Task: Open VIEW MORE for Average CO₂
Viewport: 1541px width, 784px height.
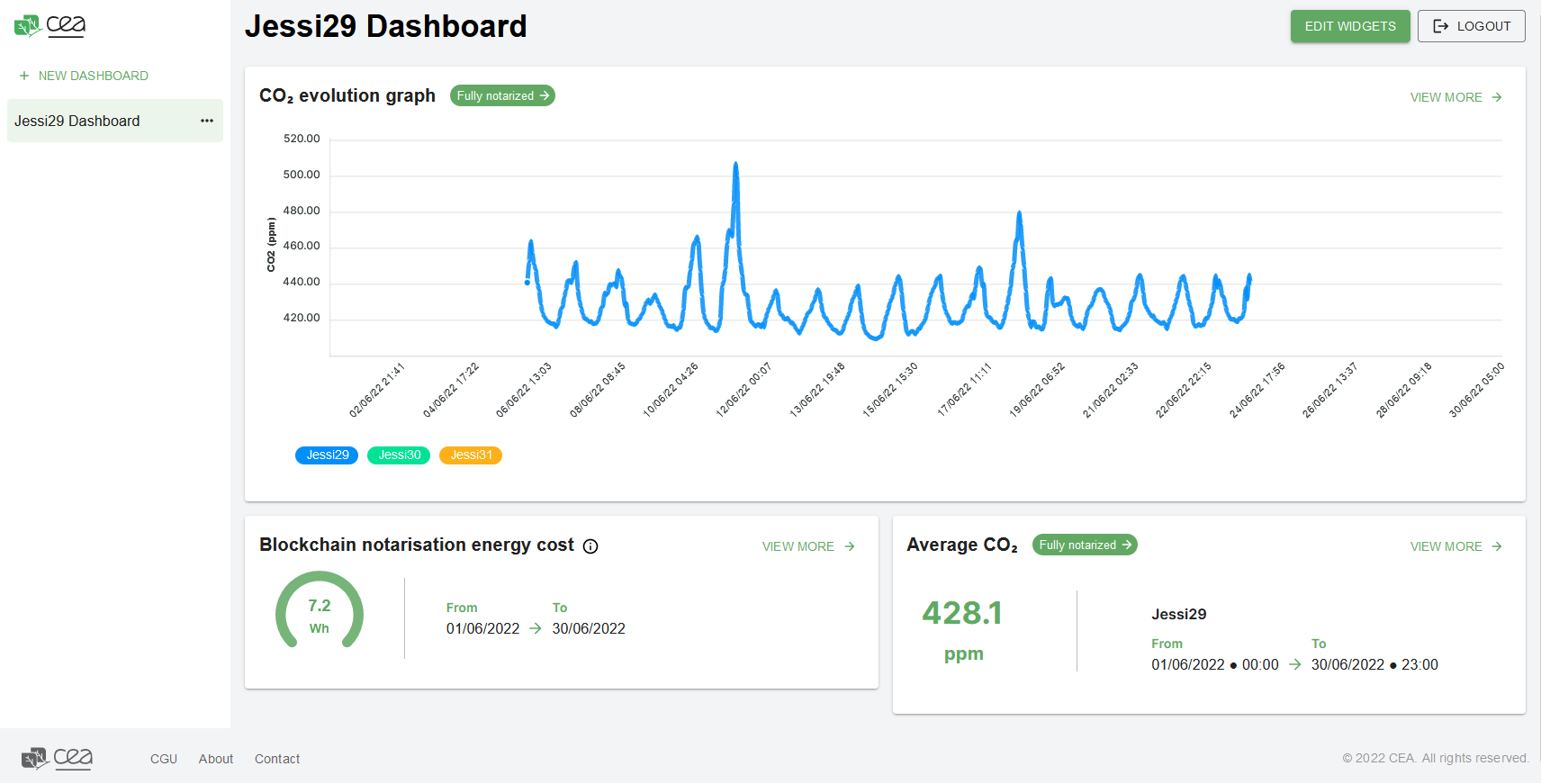Action: 1455,546
